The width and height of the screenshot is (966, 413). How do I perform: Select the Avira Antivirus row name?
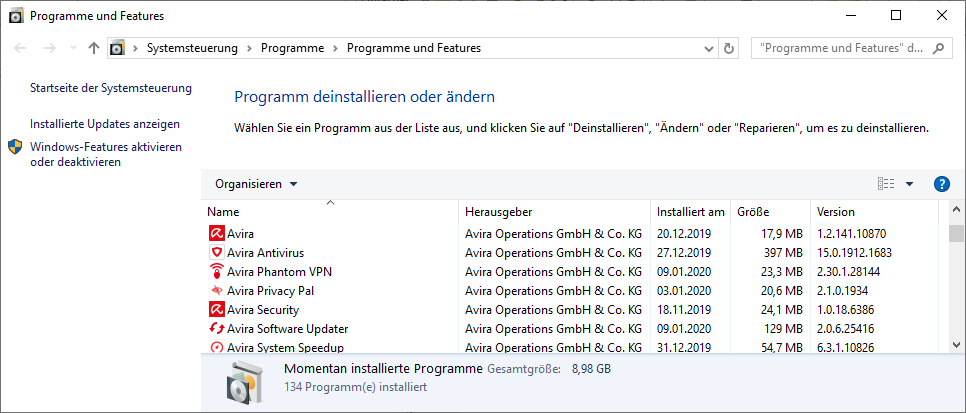[265, 253]
